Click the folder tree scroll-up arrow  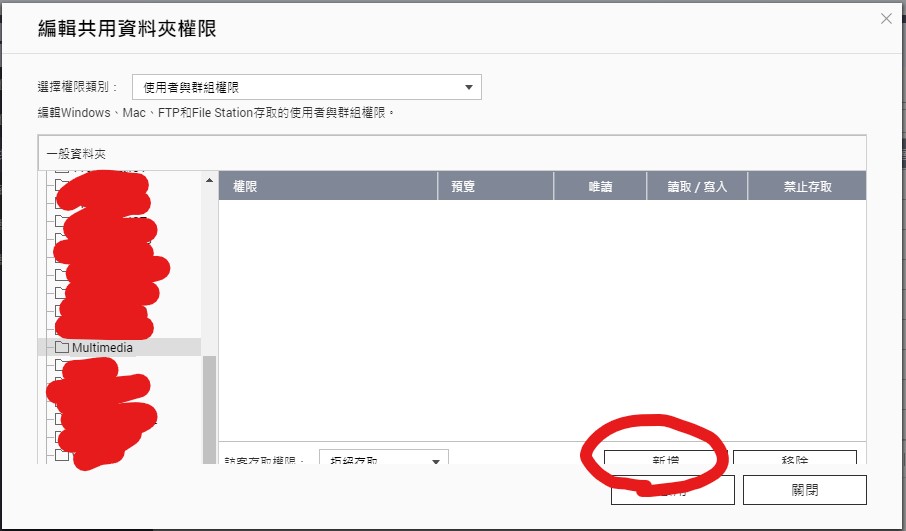(209, 180)
